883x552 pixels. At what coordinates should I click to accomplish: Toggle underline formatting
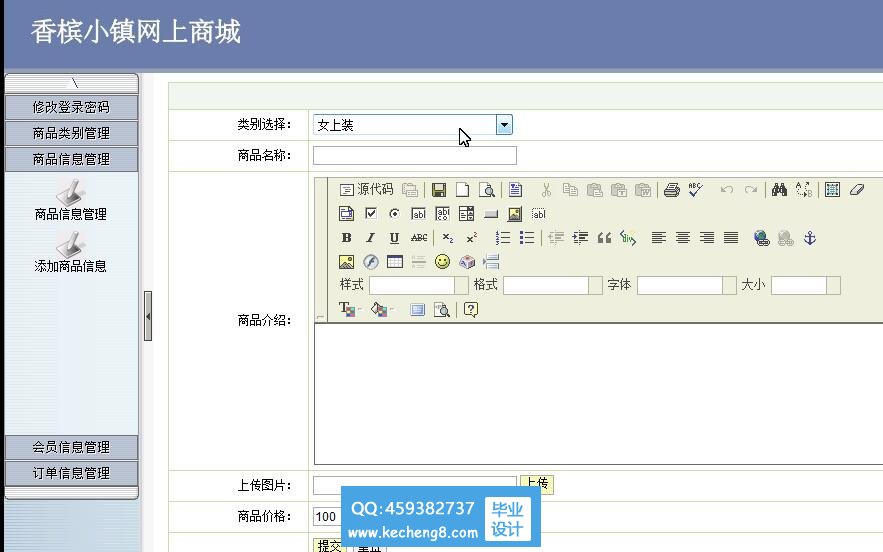394,238
